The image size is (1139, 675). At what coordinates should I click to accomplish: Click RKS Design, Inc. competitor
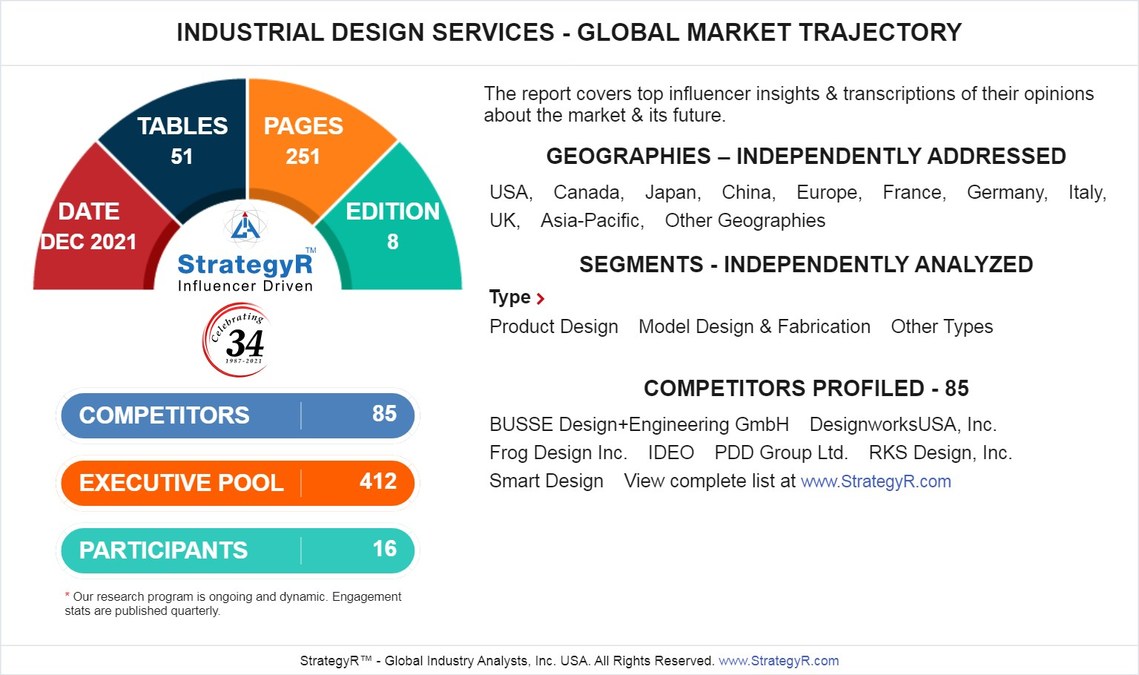pyautogui.click(x=940, y=453)
